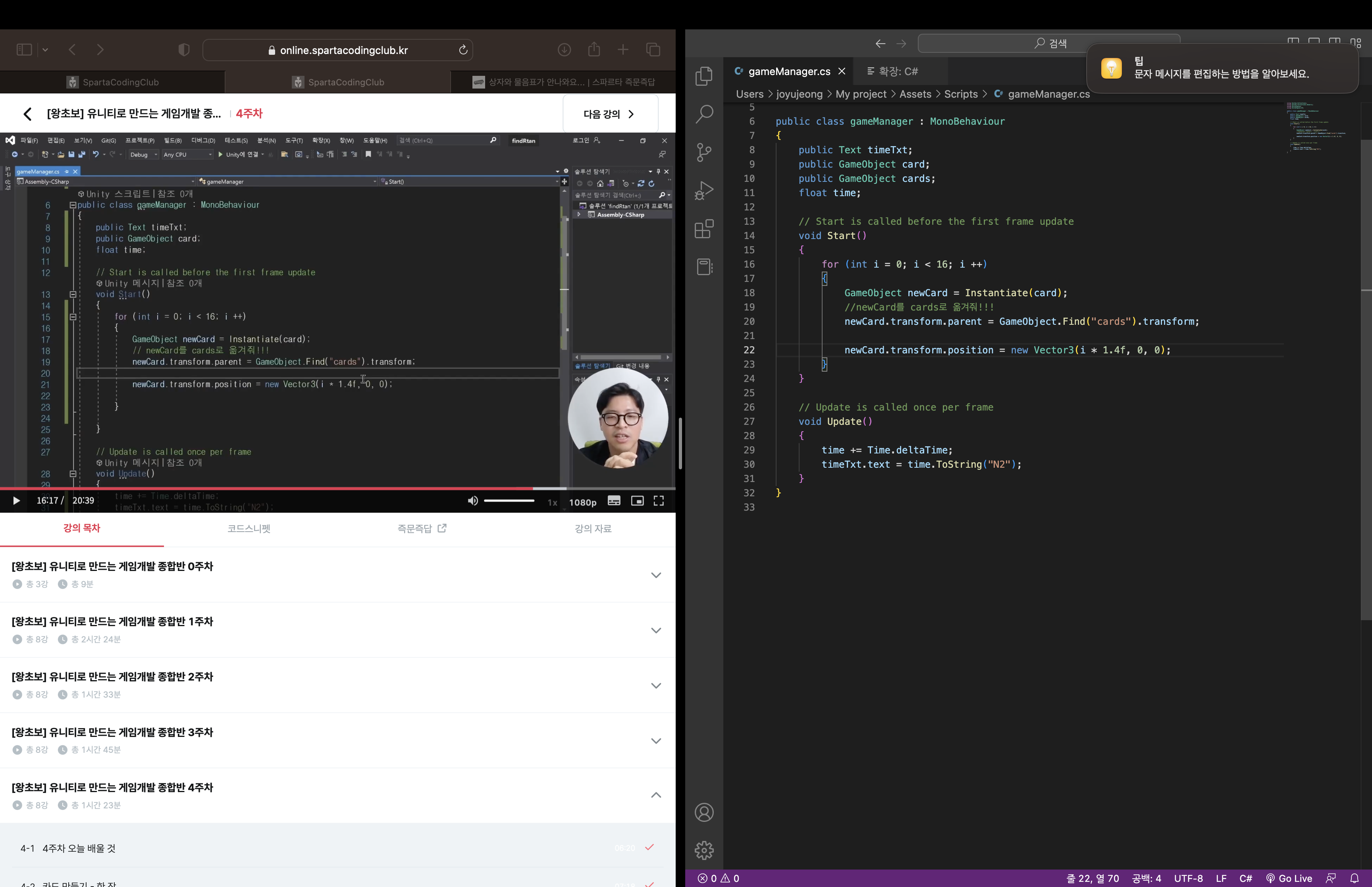Viewport: 1372px width, 887px height.
Task: Toggle the lecture video subtitles
Action: [614, 501]
